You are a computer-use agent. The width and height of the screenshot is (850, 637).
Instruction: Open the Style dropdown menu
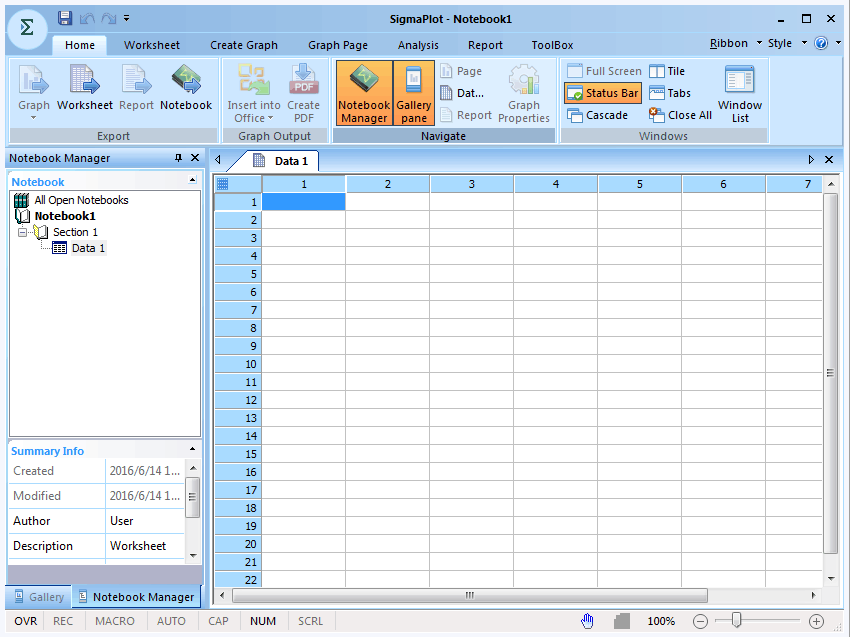[785, 43]
